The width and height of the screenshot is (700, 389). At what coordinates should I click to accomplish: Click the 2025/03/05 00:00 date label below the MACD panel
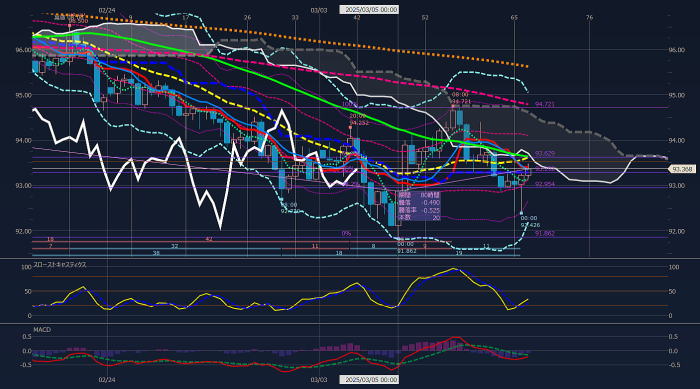pyautogui.click(x=369, y=380)
